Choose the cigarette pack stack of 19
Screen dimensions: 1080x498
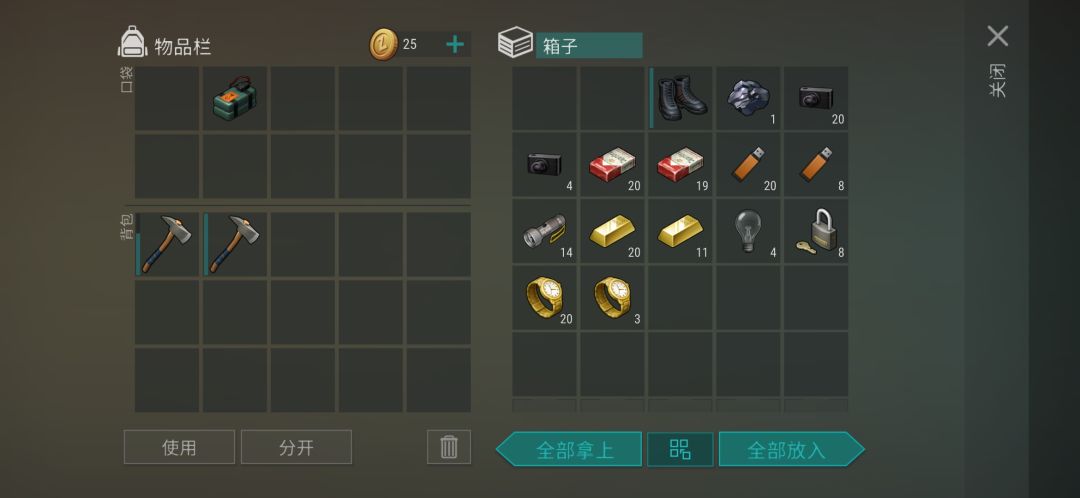[681, 165]
